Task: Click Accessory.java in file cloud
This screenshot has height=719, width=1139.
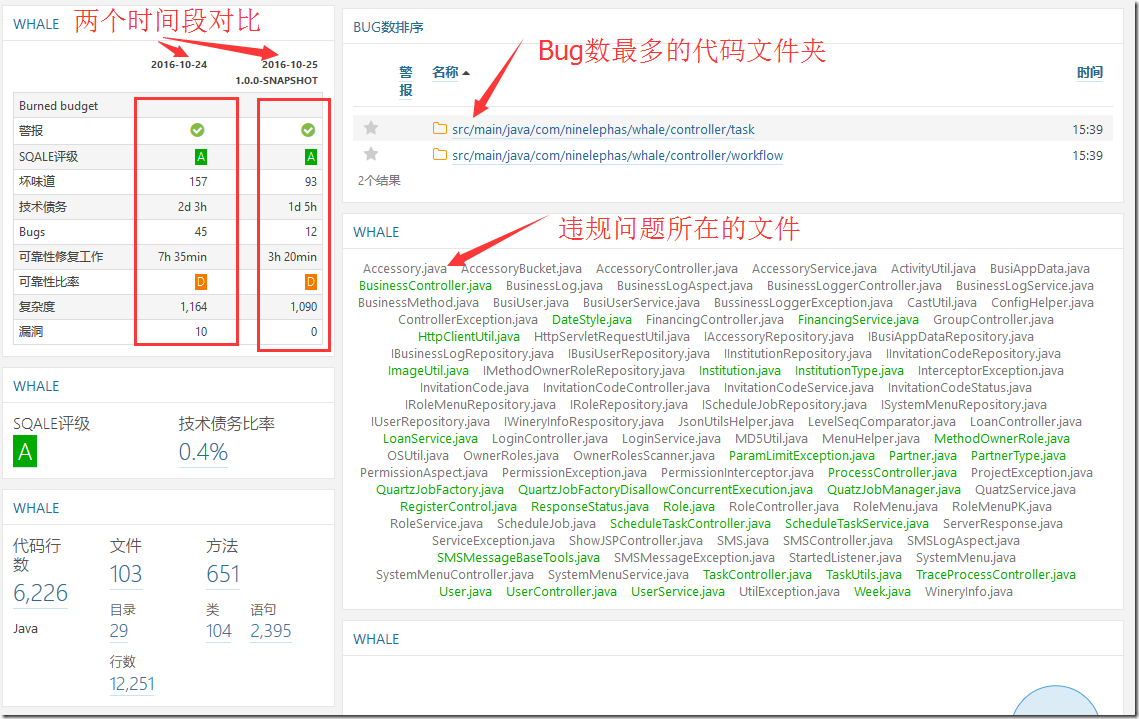Action: tap(405, 269)
